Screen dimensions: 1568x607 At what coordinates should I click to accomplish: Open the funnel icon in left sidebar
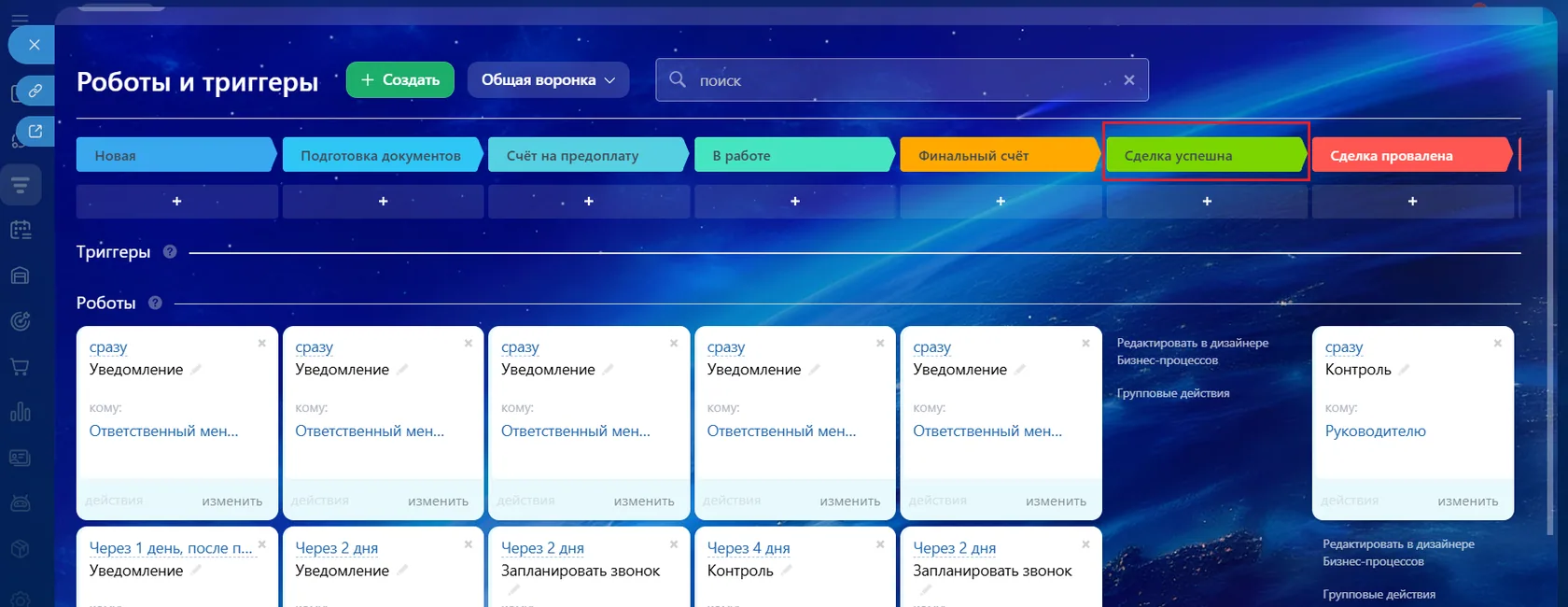[x=21, y=184]
